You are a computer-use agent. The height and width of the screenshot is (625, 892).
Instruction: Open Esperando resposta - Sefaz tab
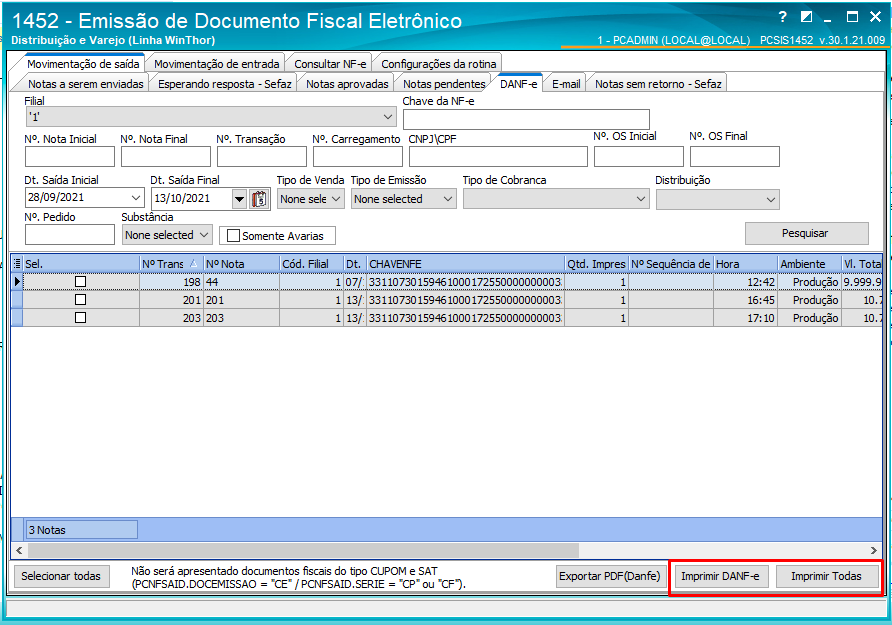pos(224,84)
